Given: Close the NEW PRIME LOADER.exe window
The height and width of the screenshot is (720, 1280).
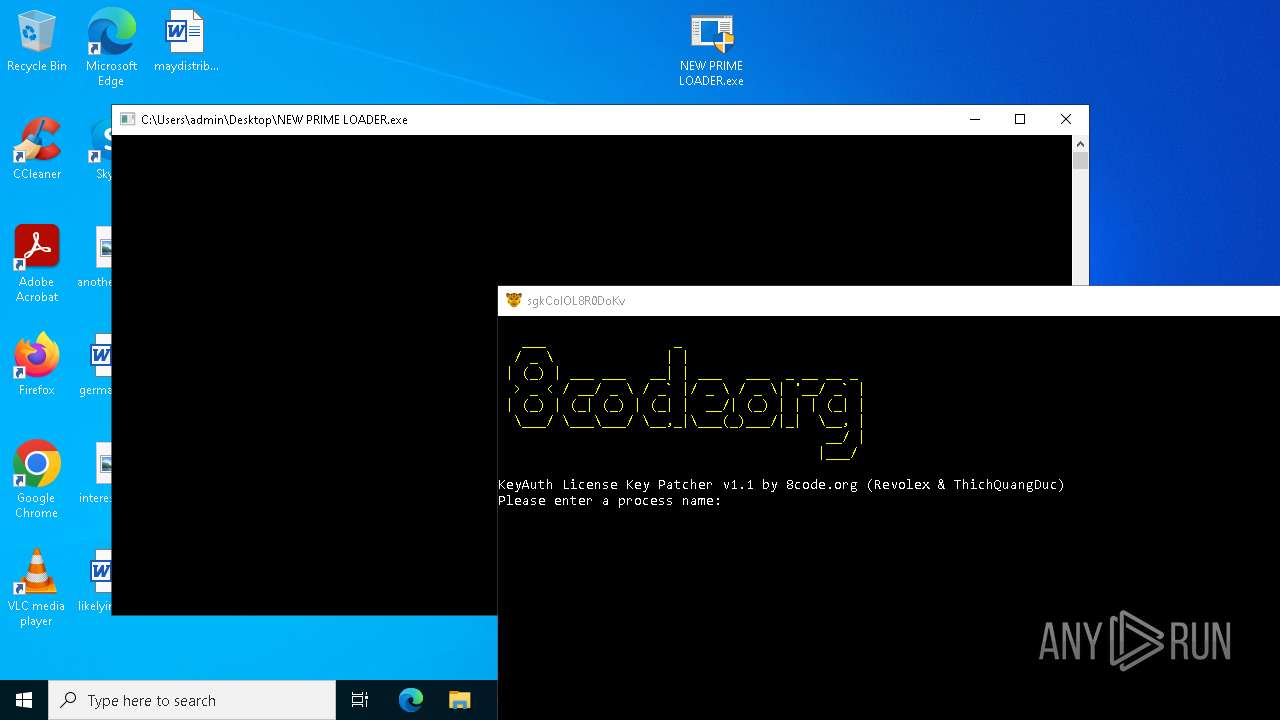Looking at the screenshot, I should (1066, 119).
